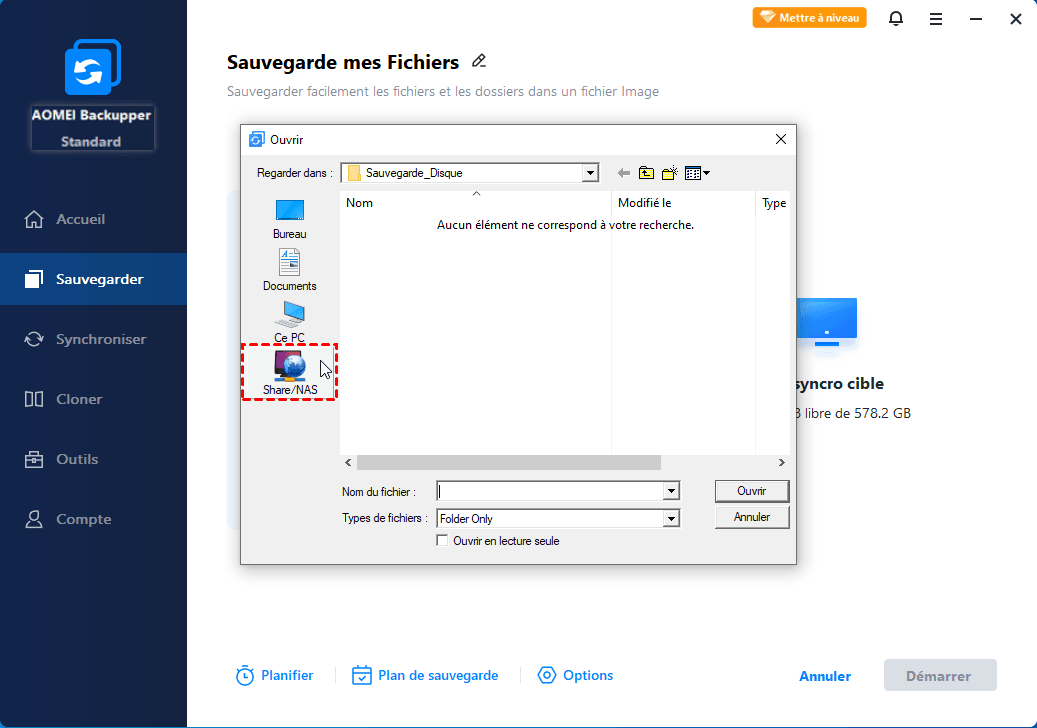
Task: Open Planifier schedule settings
Action: tap(274, 675)
